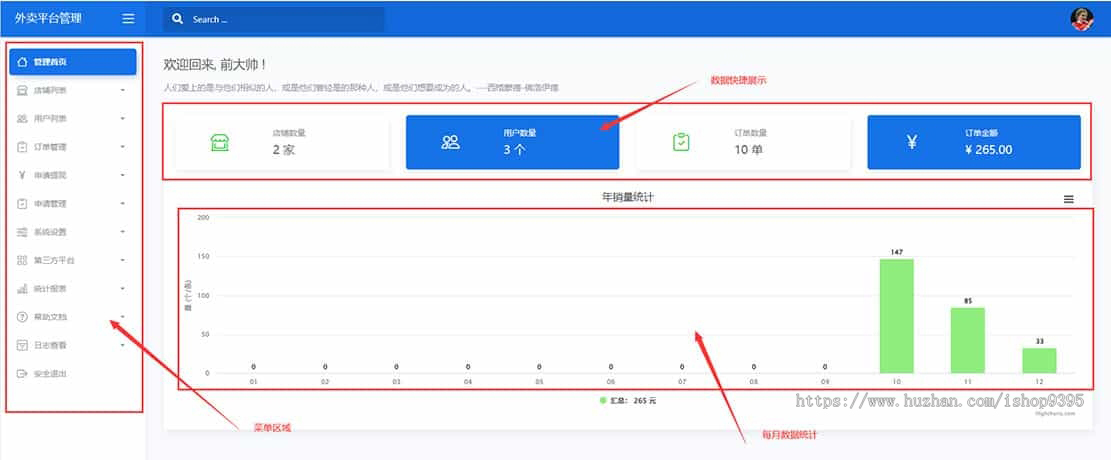Select the '3 个' user count value
The image size is (1111, 460).
point(514,150)
